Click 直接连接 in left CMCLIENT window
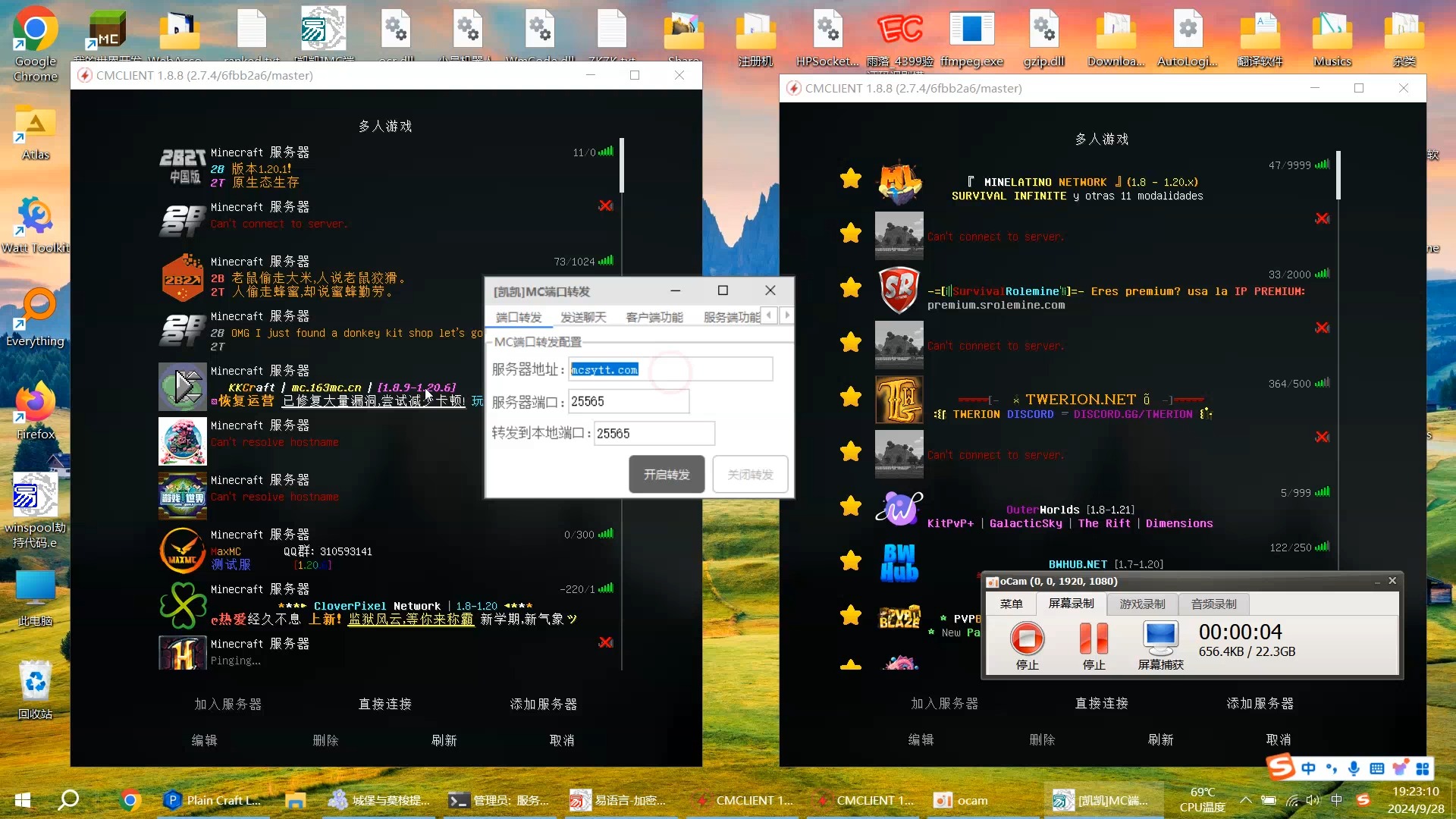The height and width of the screenshot is (819, 1456). click(x=385, y=704)
